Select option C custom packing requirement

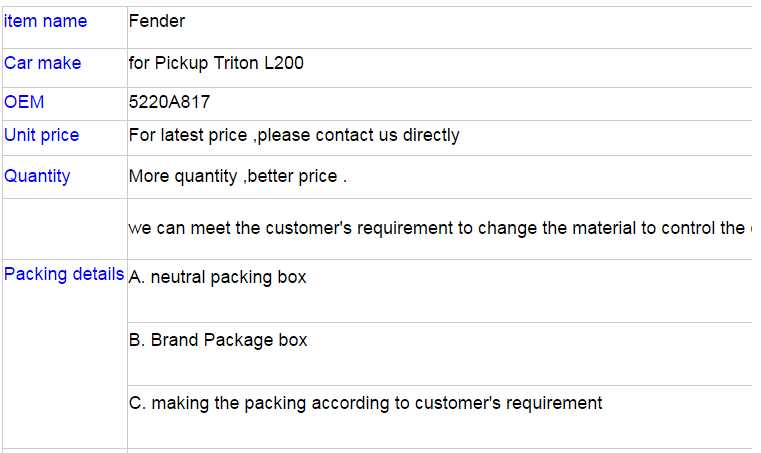point(365,403)
